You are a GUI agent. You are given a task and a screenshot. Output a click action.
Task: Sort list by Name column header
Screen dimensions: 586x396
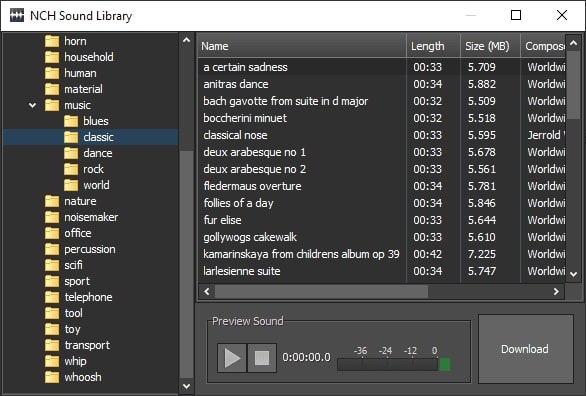click(x=302, y=46)
